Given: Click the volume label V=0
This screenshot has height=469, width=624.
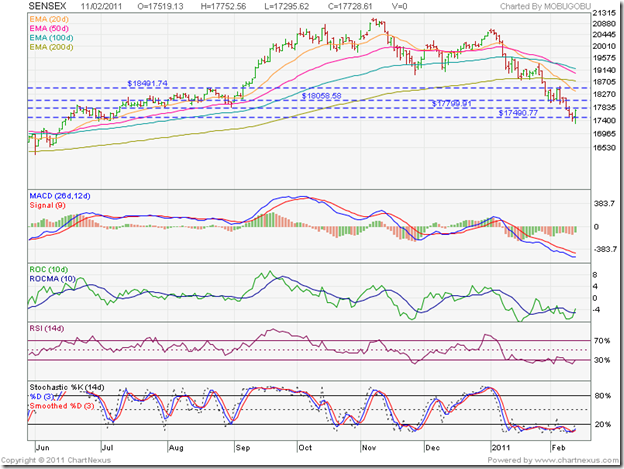Looking at the screenshot, I should [x=399, y=6].
